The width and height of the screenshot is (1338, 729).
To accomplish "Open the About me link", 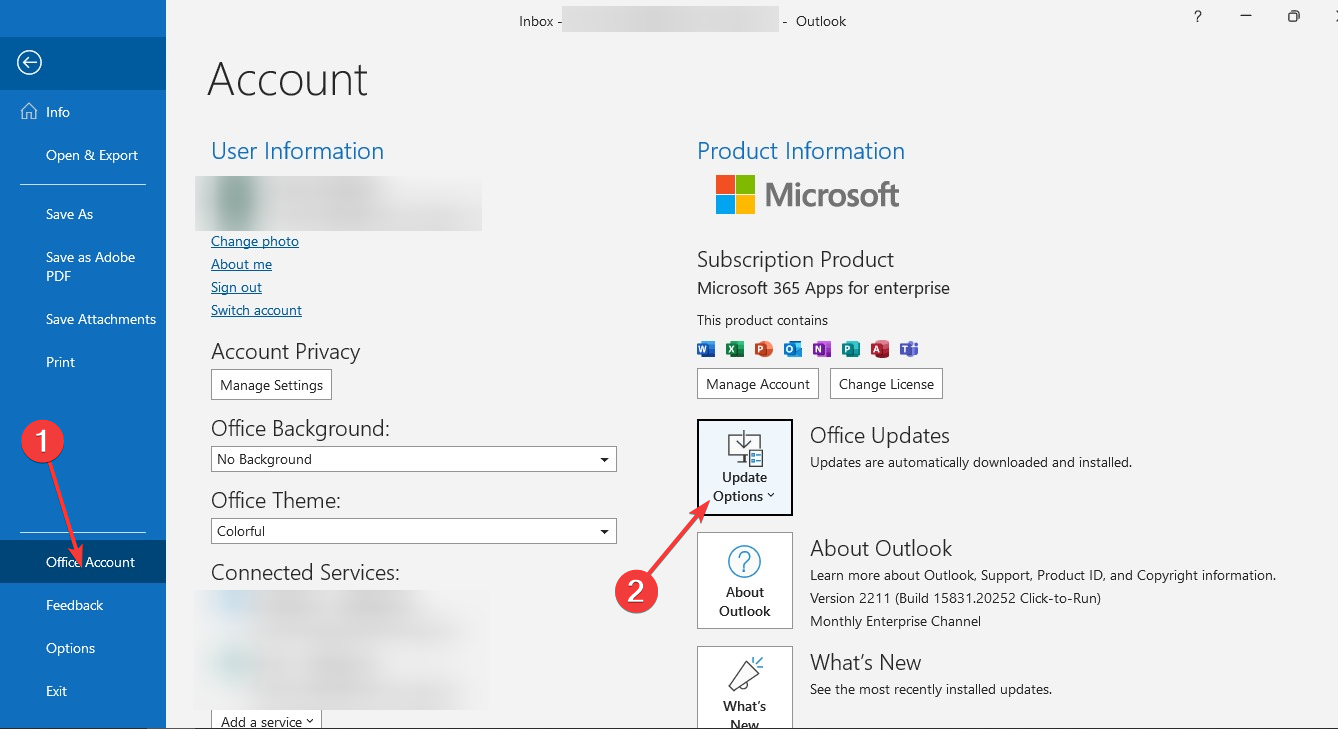I will [x=241, y=264].
